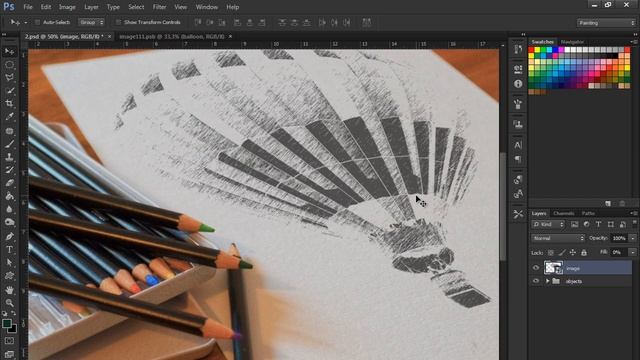Open the Info panel icon

[x=518, y=84]
